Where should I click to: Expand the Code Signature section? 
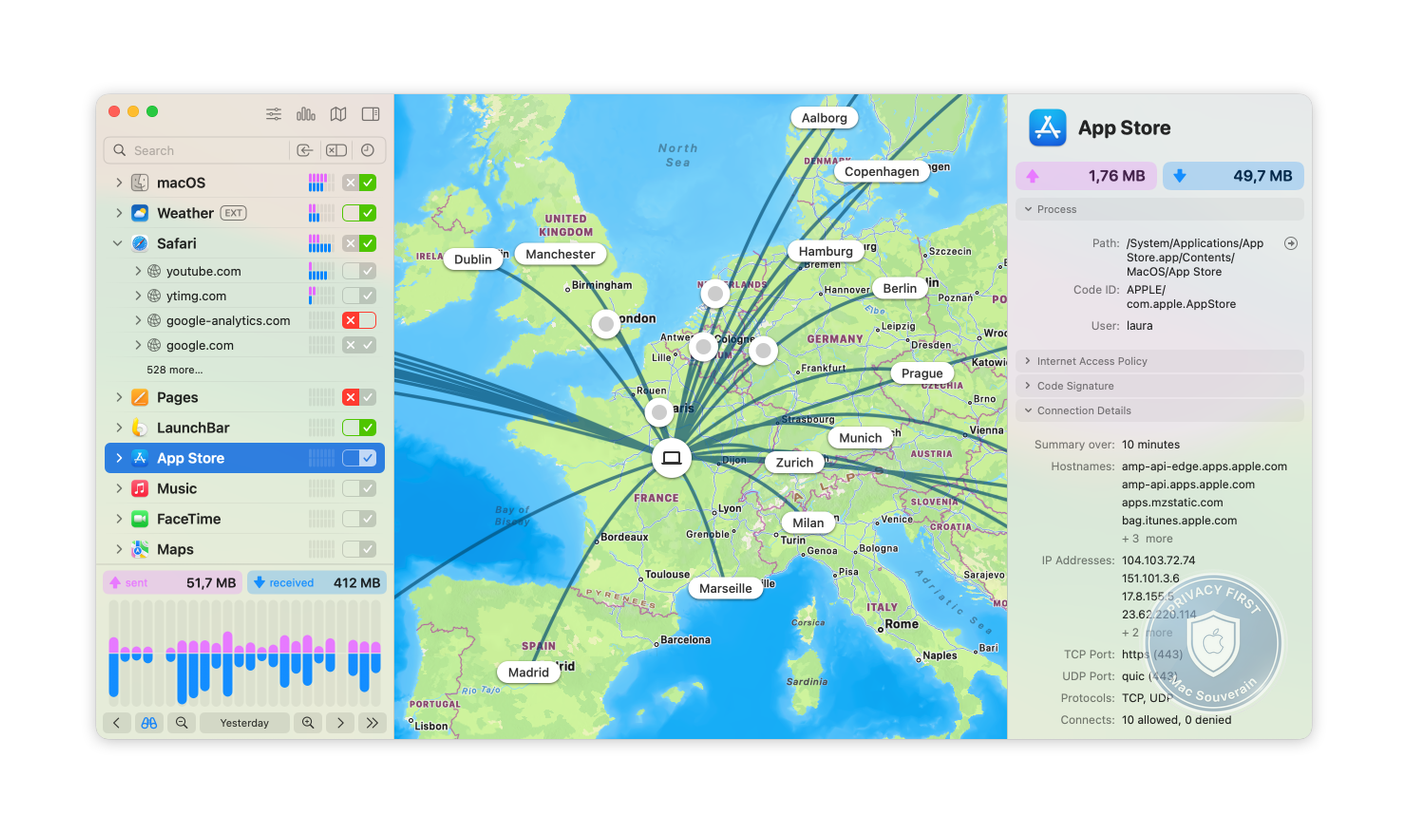(x=1028, y=386)
